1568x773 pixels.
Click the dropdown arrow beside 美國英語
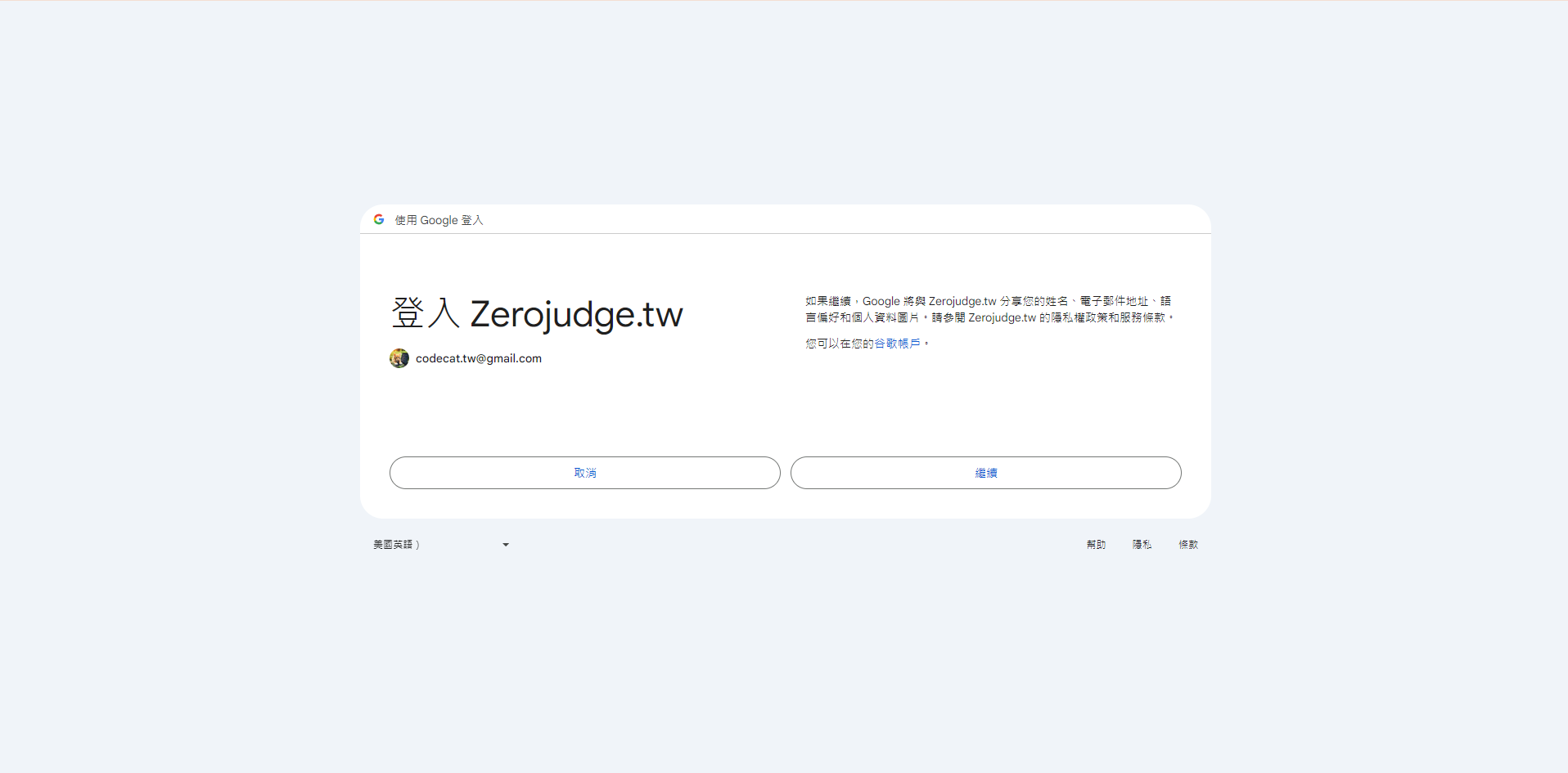coord(505,544)
